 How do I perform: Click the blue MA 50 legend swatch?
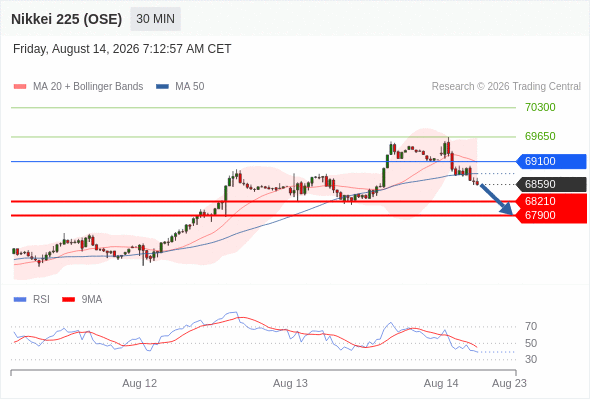pos(162,87)
